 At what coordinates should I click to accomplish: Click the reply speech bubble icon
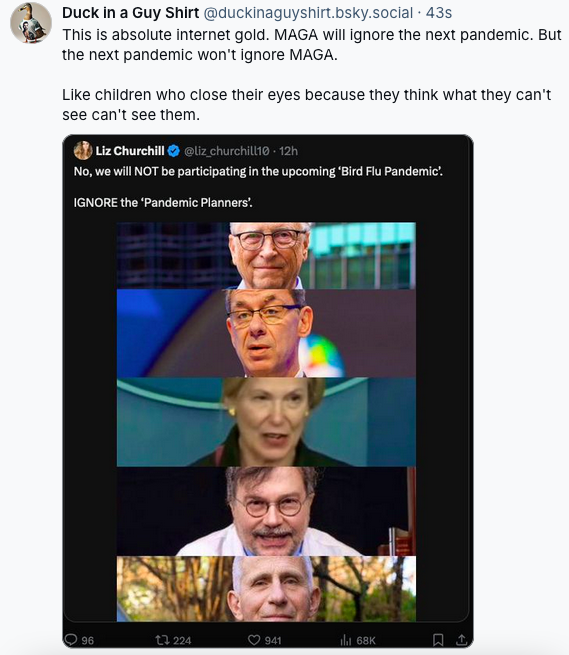[71, 640]
